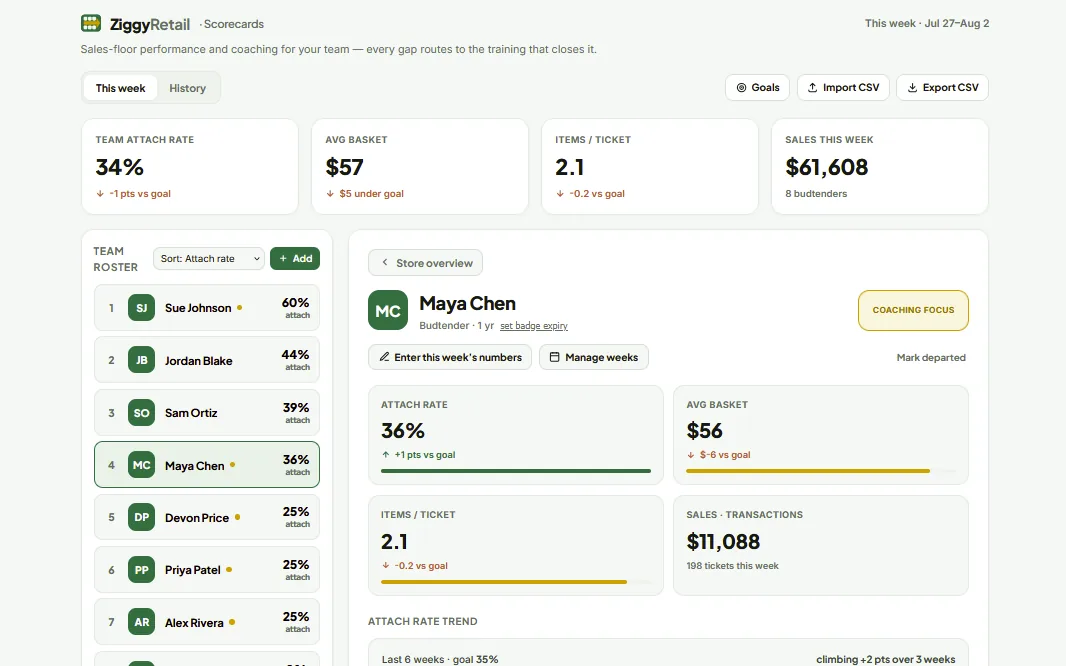Screen dimensions: 1066x666
Task: Click the Sales This Week $61,608 card
Action: point(880,166)
